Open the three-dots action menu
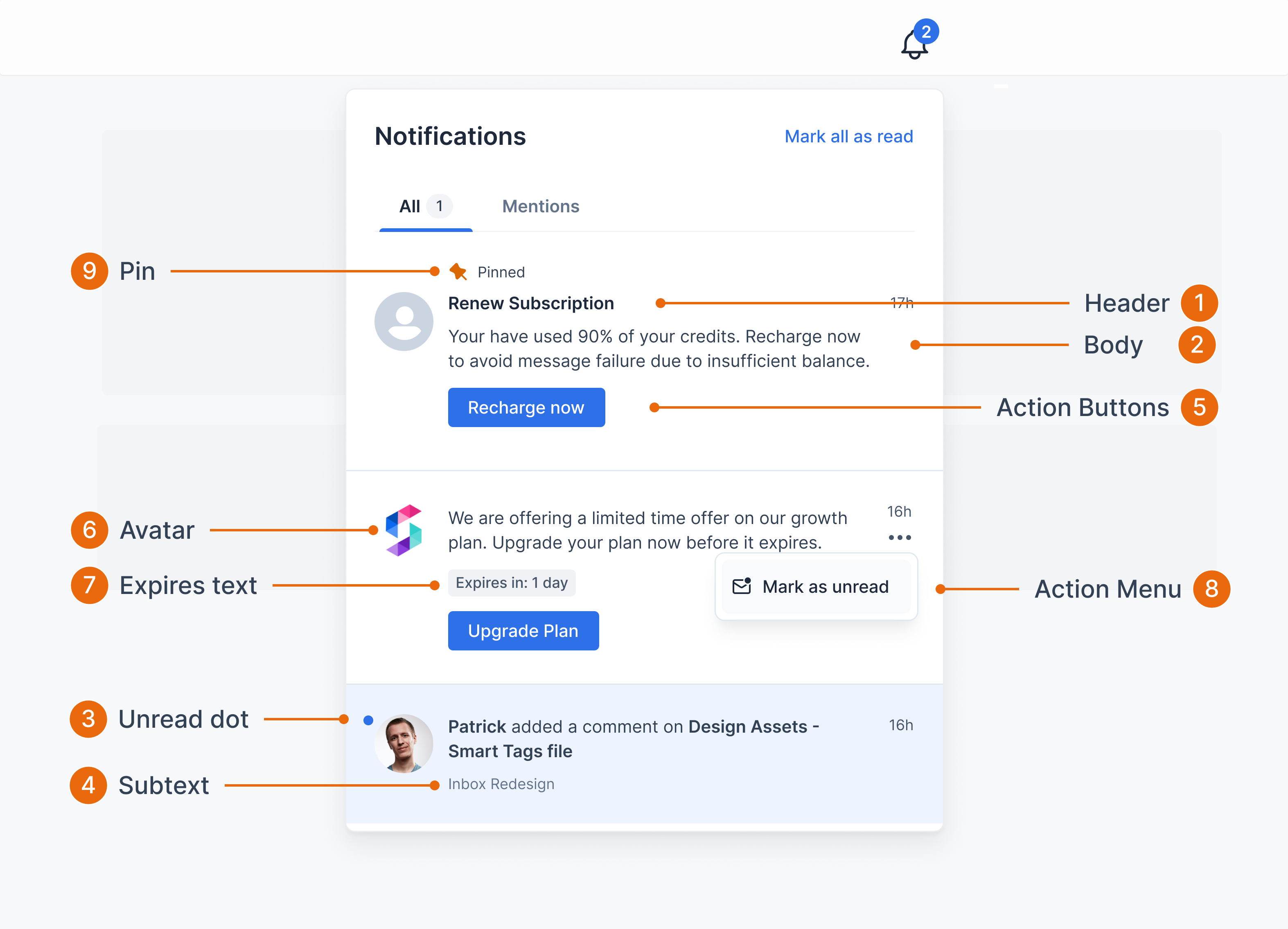Screen dimensions: 1288x929 (x=900, y=538)
